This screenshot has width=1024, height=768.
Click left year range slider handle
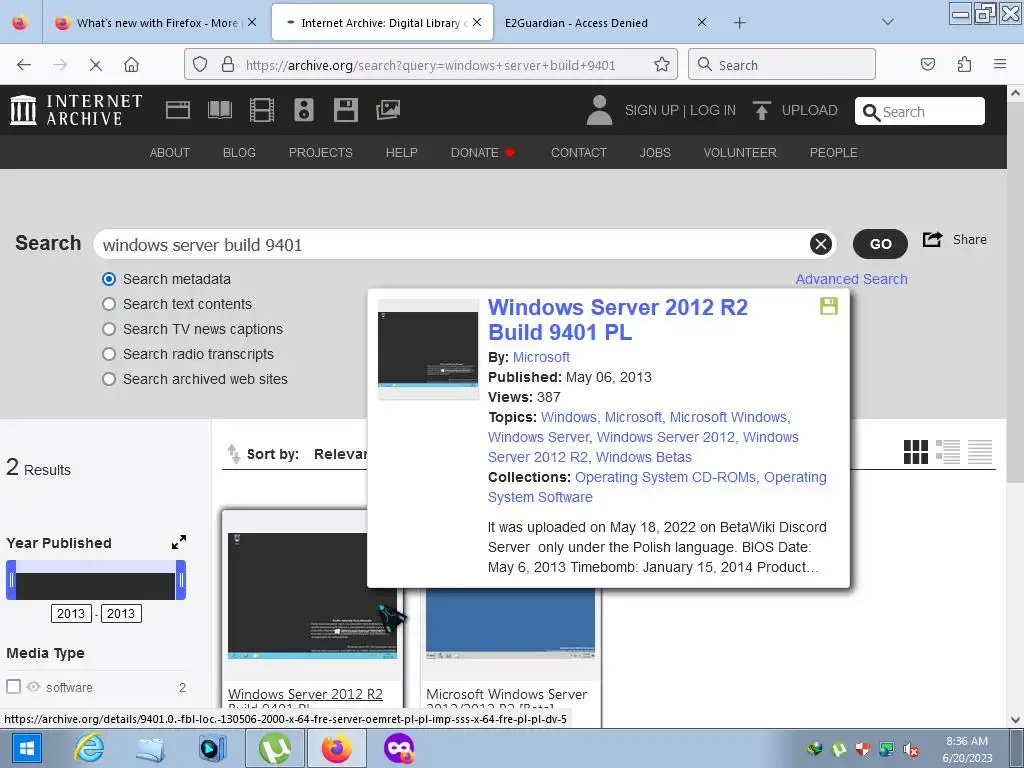click(x=11, y=580)
